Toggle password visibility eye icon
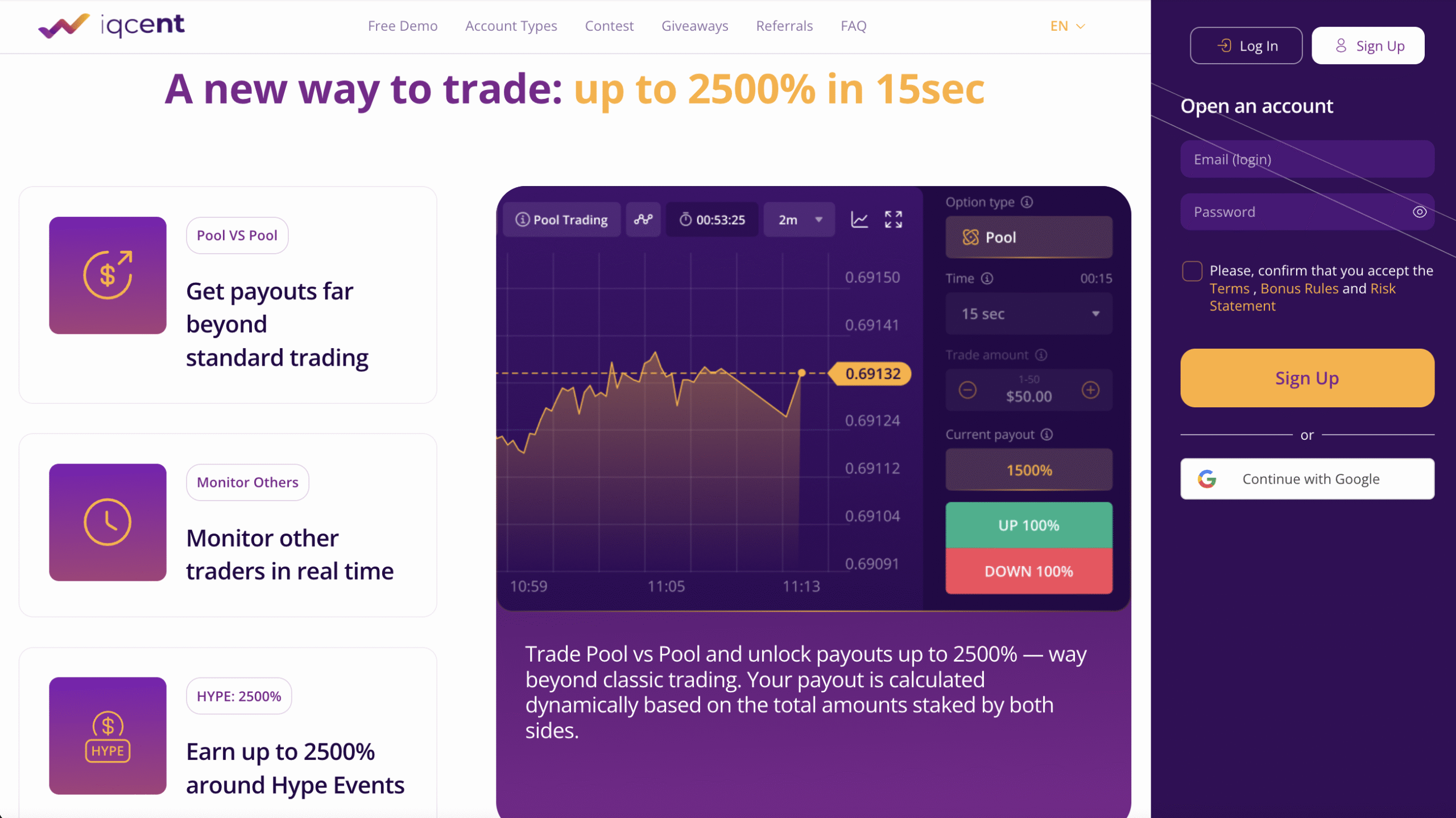Image resolution: width=1456 pixels, height=818 pixels. [x=1420, y=212]
